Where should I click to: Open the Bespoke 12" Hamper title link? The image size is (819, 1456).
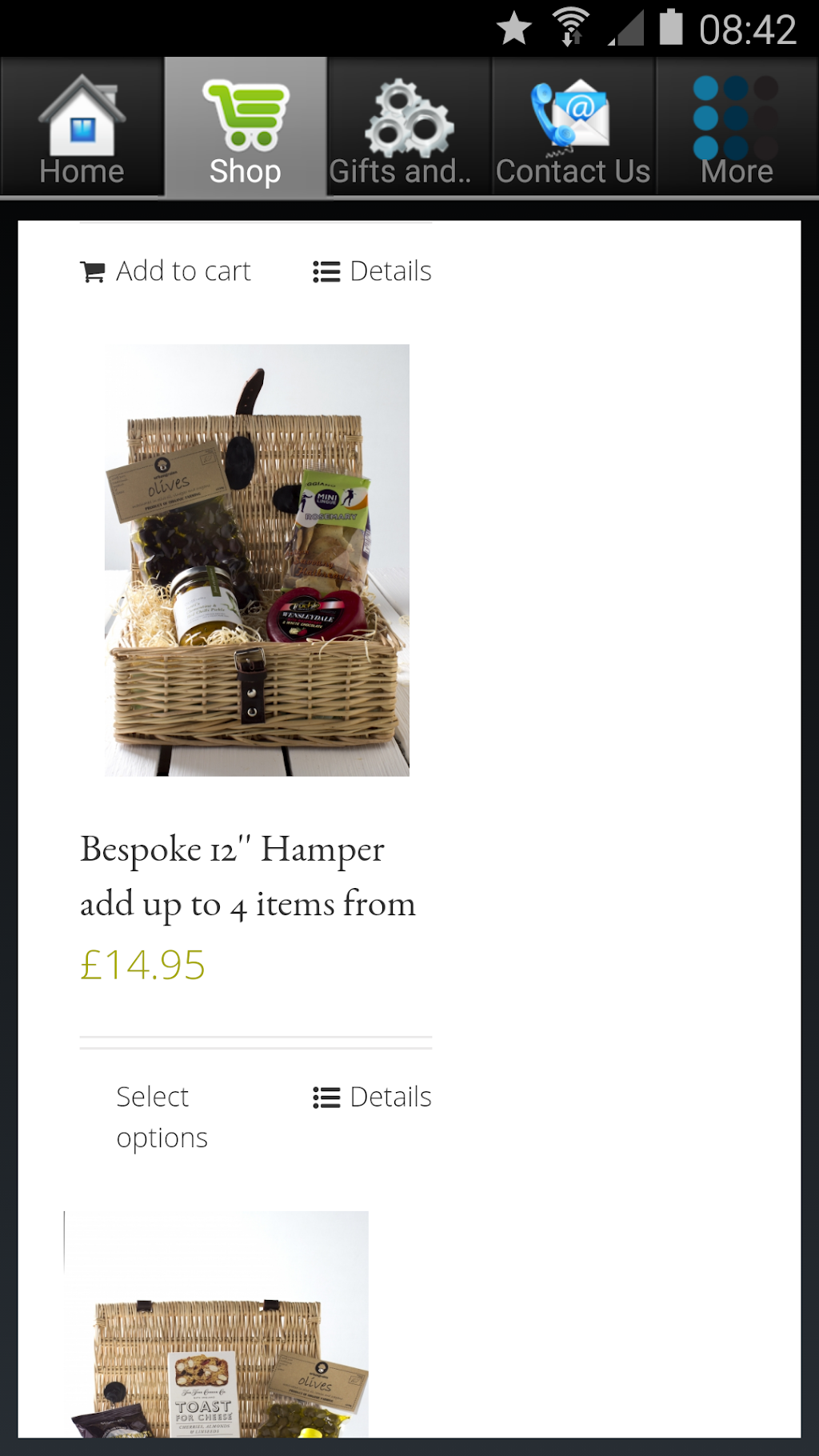click(x=248, y=877)
